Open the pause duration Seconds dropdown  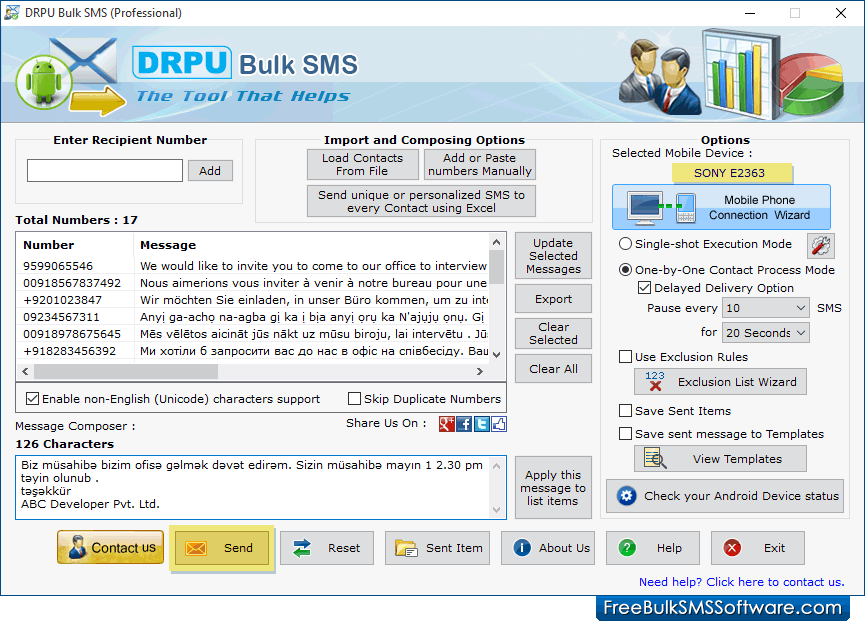766,333
